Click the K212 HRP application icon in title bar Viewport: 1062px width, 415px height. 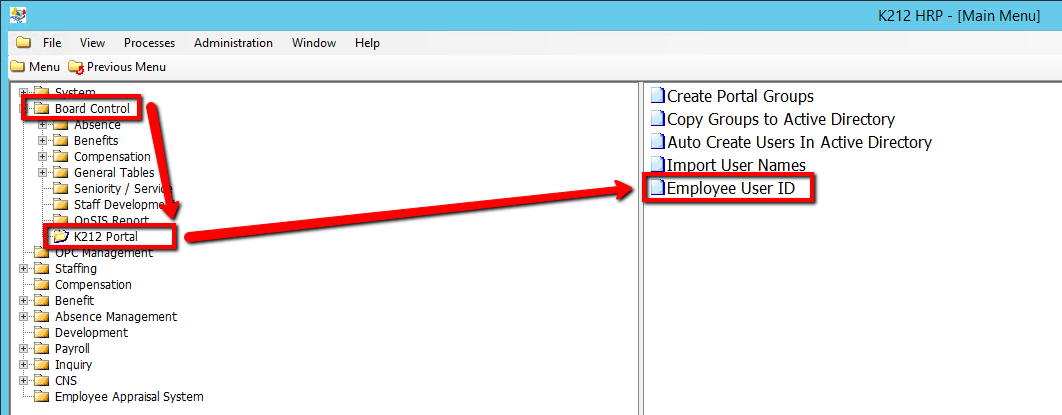[17, 15]
